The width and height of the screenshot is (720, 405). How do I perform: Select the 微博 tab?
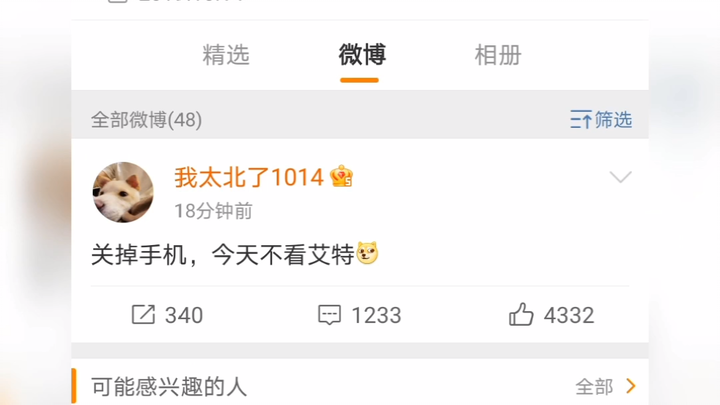362,55
